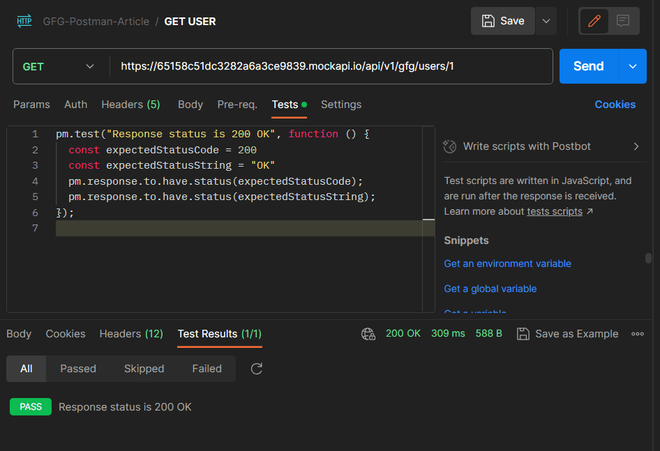Screen dimensions: 660x451
Task: Filter test results by Passed
Action: pos(78,369)
